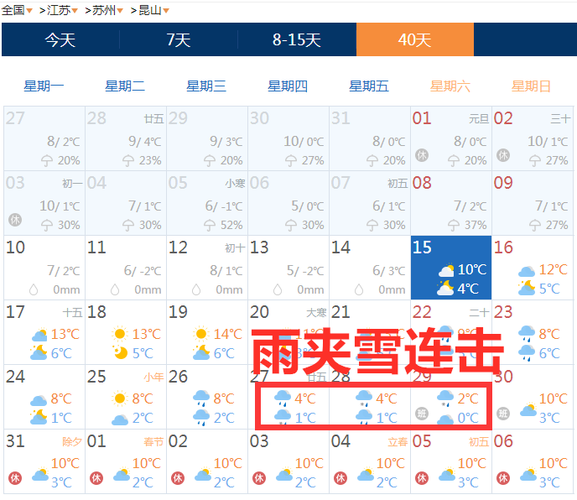
Task: Click the sunny icon on date 18
Action: coord(120,334)
